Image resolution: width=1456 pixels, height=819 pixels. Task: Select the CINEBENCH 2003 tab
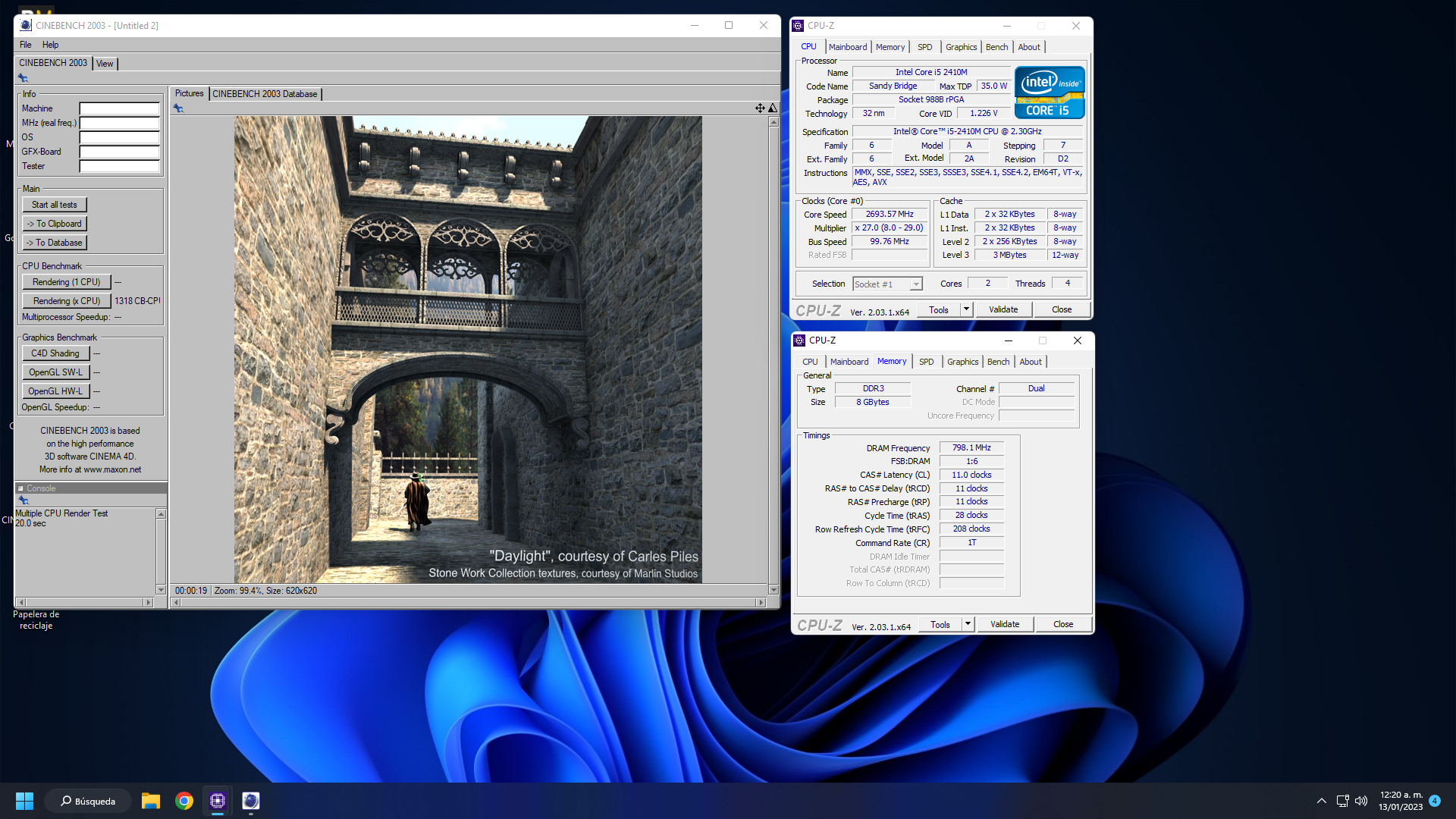point(53,63)
